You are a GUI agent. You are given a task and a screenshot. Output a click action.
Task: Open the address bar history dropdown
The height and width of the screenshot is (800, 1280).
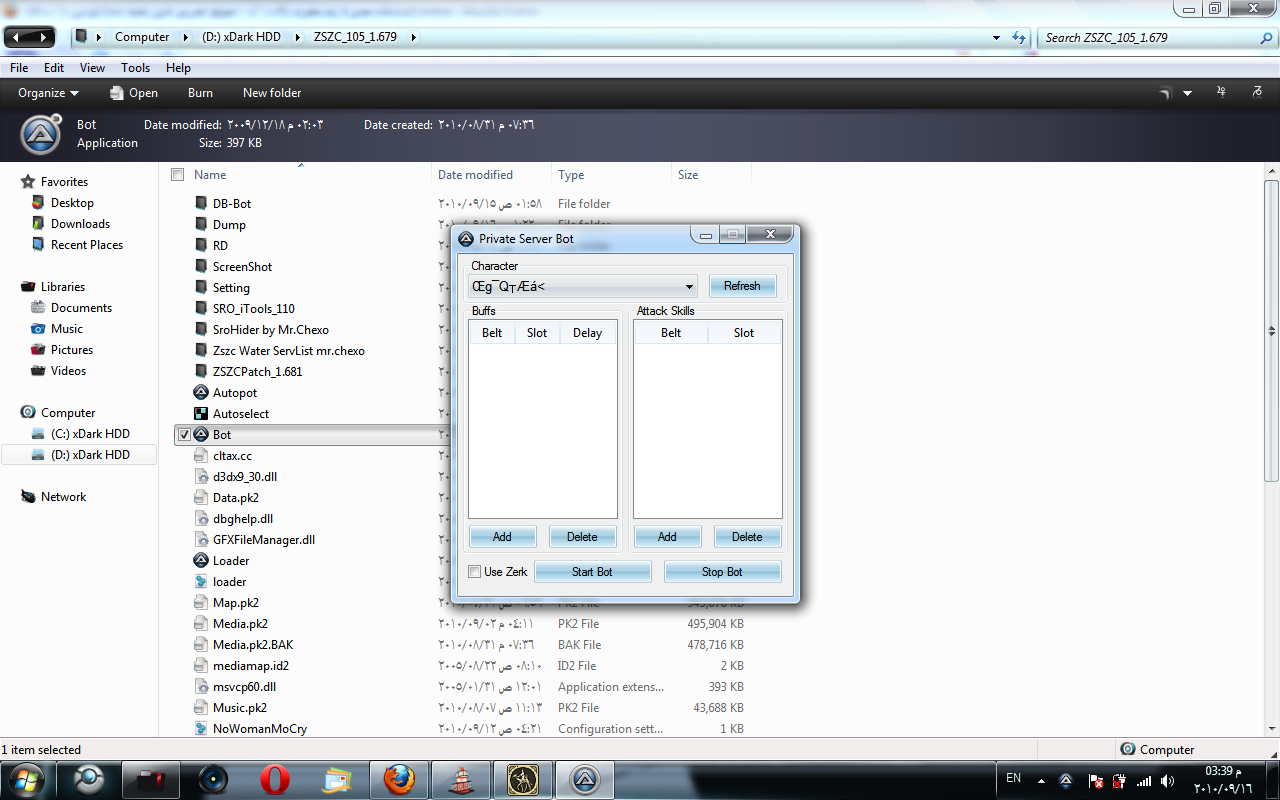pyautogui.click(x=996, y=38)
